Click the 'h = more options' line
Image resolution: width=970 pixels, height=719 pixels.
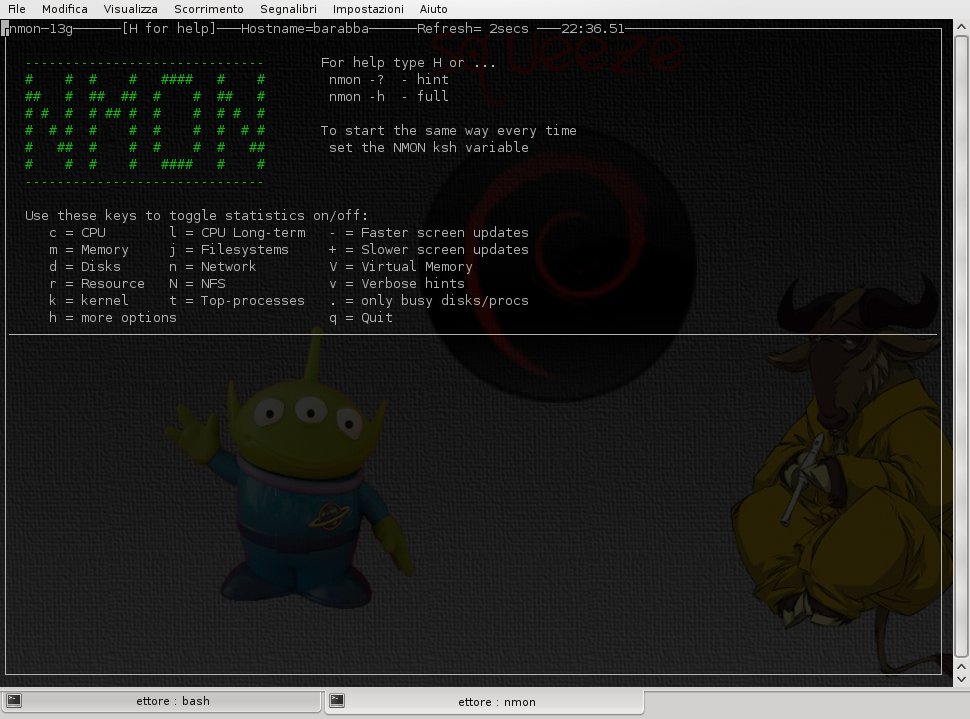113,317
